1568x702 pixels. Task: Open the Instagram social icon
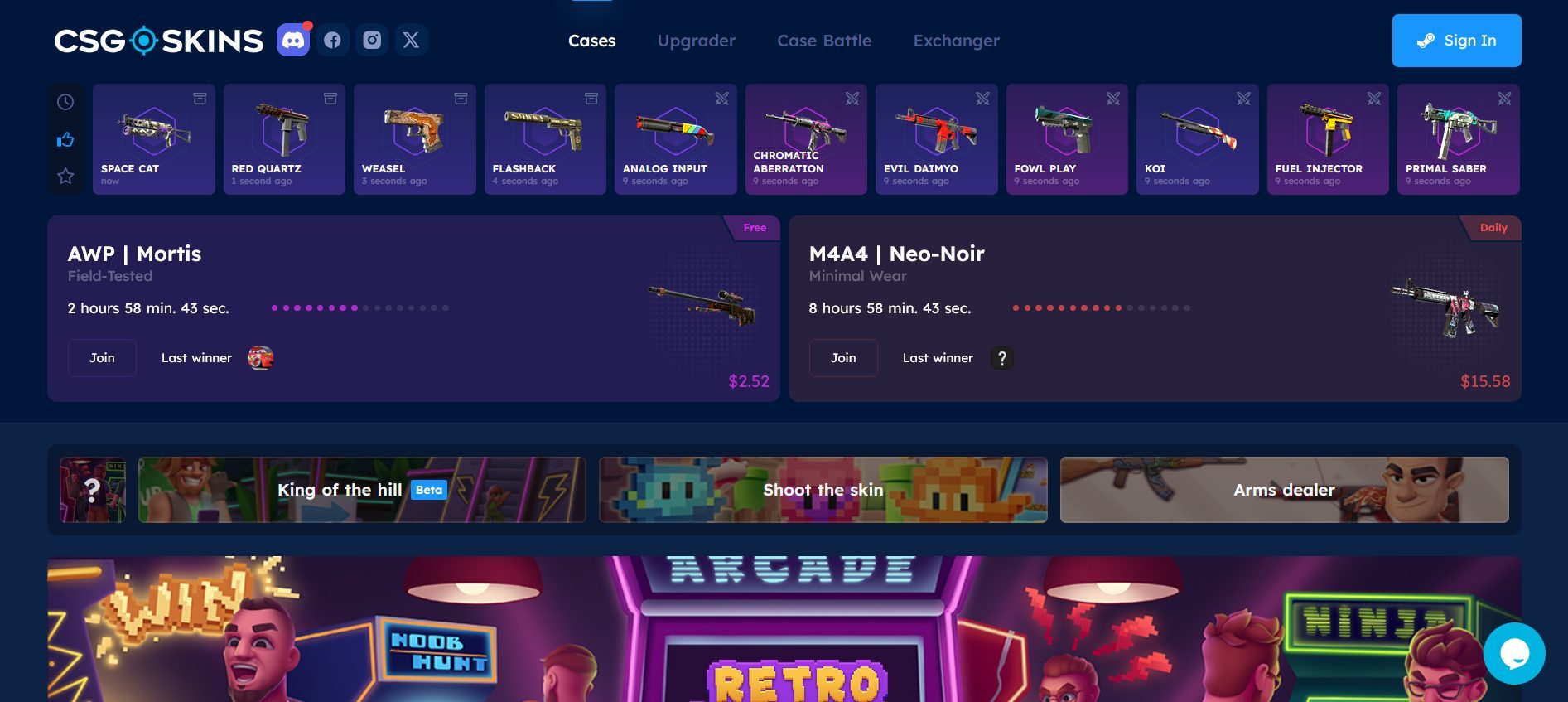[372, 40]
